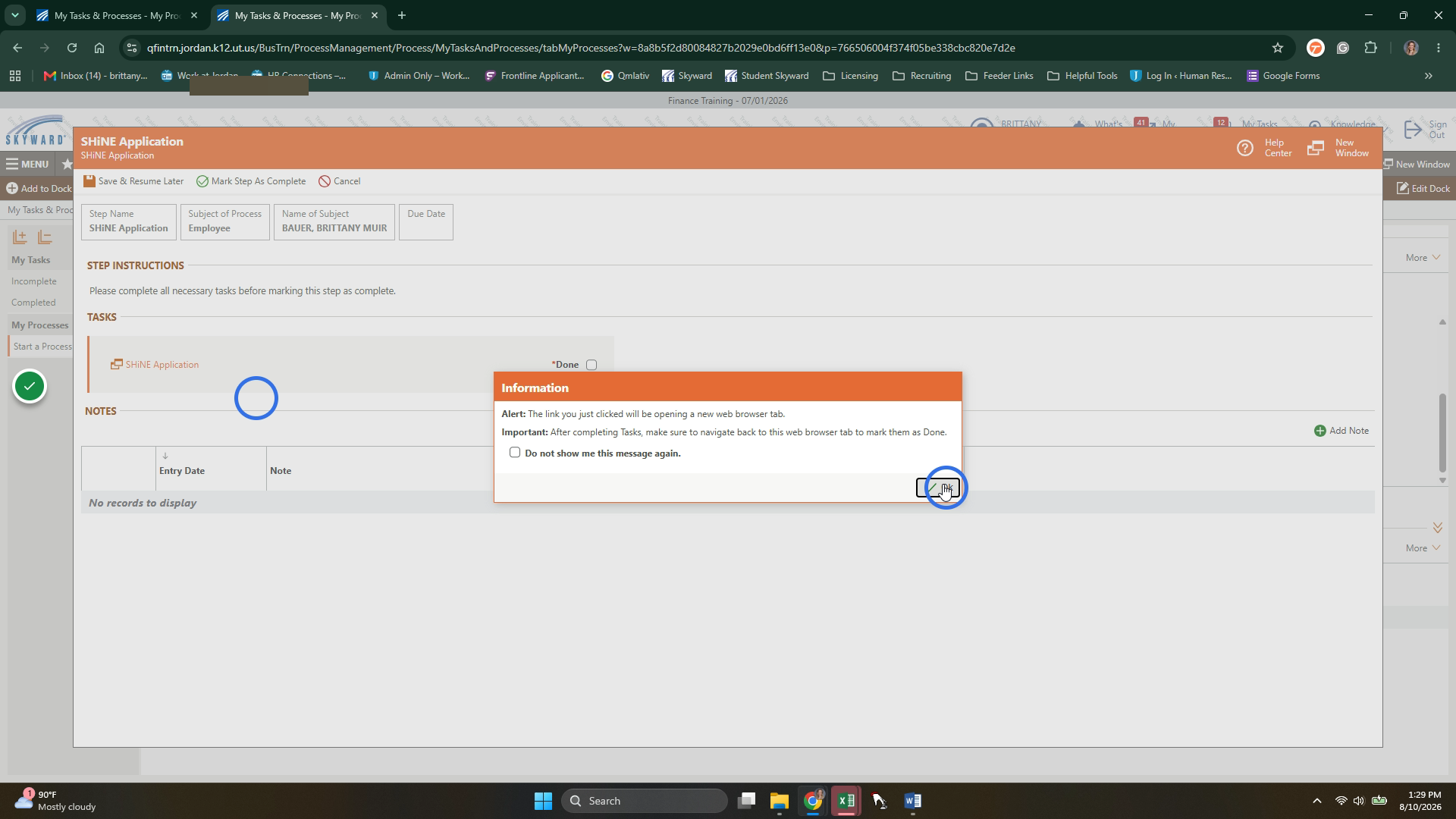The width and height of the screenshot is (1456, 819).
Task: Open the step in a New Window
Action: point(1338,148)
